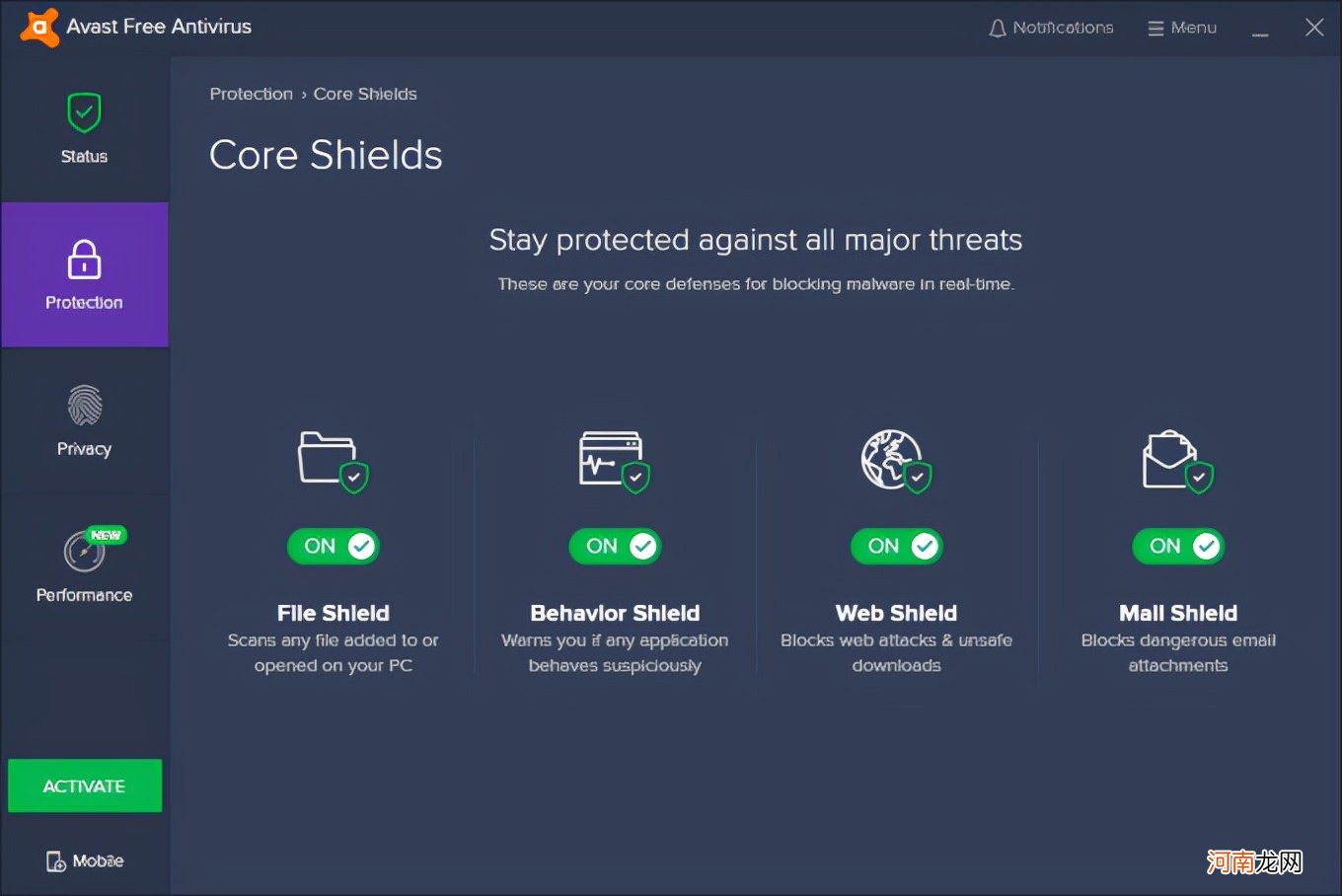The height and width of the screenshot is (896, 1342).
Task: Click 'Stay protected against all major threats'
Action: coord(756,240)
